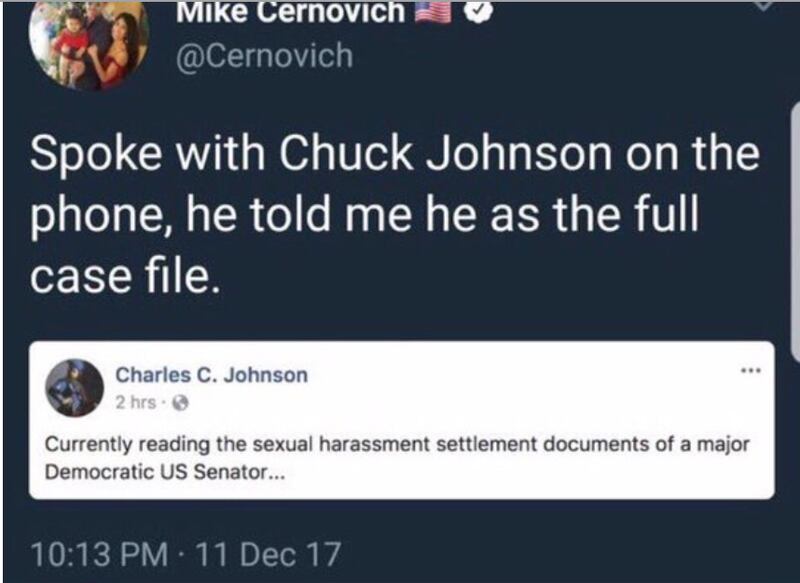Open Charles C. Johnson's avatar
This screenshot has width=800, height=583.
(75, 387)
